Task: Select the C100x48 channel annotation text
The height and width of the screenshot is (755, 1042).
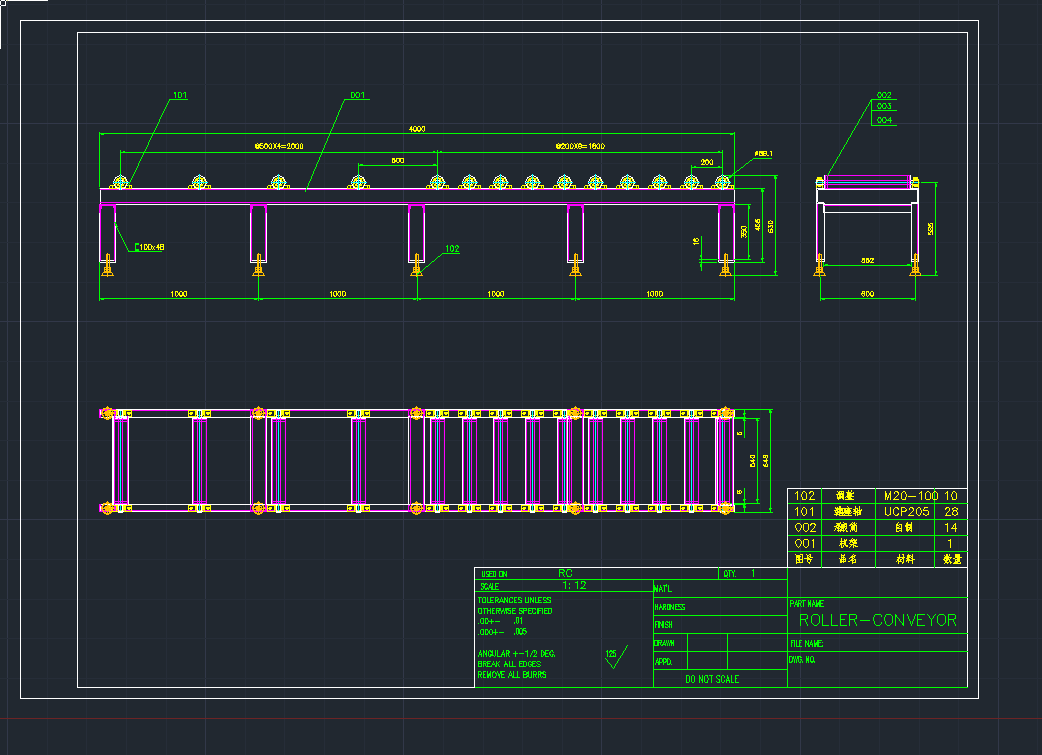Action: pyautogui.click(x=149, y=246)
